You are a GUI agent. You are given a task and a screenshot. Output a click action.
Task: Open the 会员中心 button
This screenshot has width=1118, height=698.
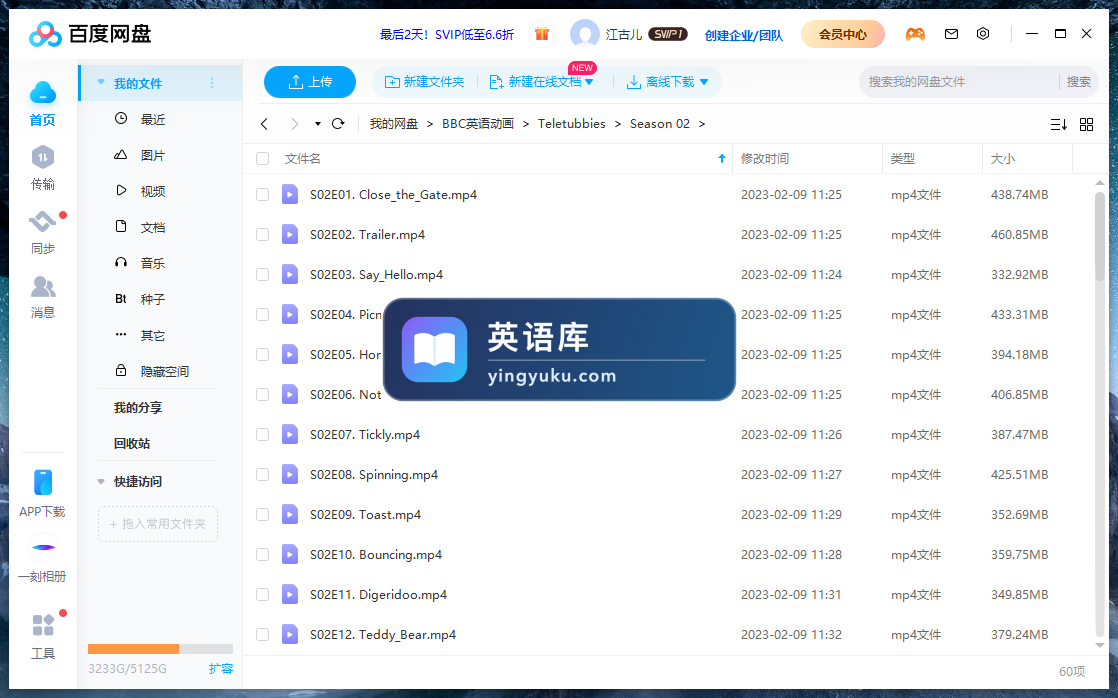tap(843, 34)
